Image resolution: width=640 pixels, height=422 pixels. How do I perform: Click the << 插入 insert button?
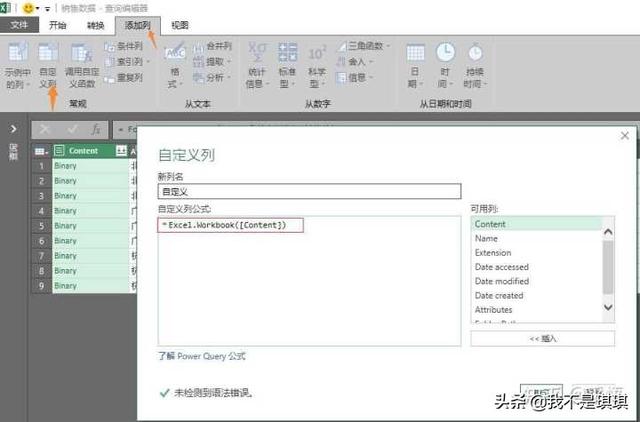tap(542, 338)
